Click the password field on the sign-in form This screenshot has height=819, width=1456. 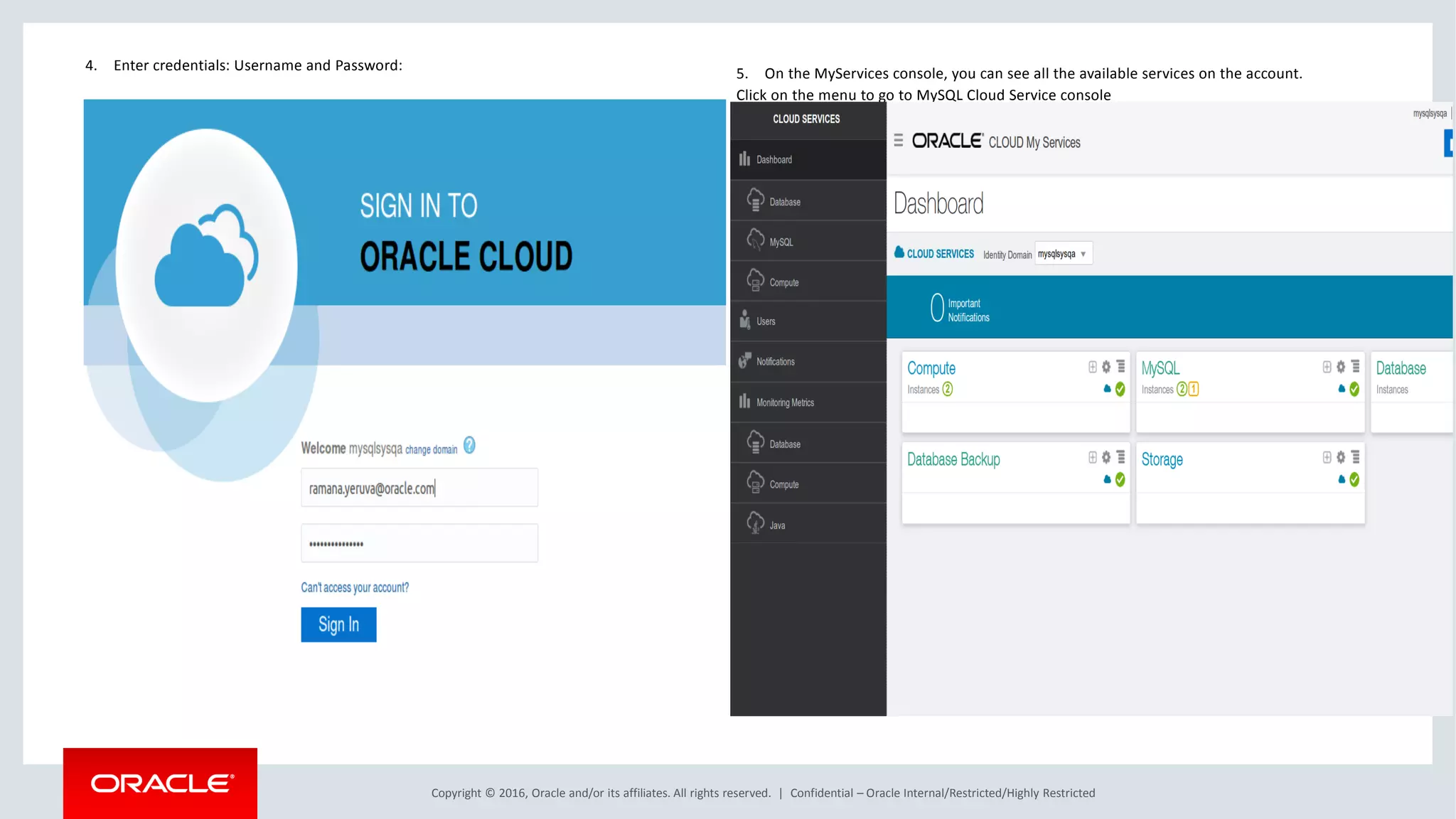419,543
